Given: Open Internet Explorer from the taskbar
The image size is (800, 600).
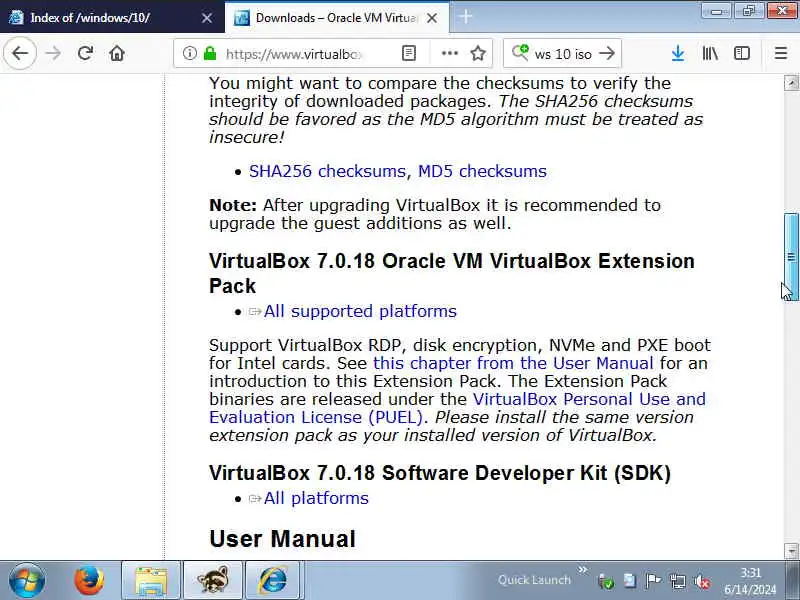Looking at the screenshot, I should [274, 580].
